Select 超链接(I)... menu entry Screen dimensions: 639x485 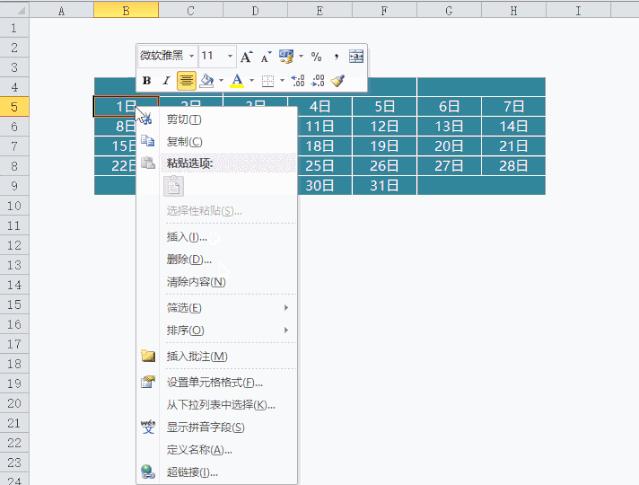tap(216, 472)
